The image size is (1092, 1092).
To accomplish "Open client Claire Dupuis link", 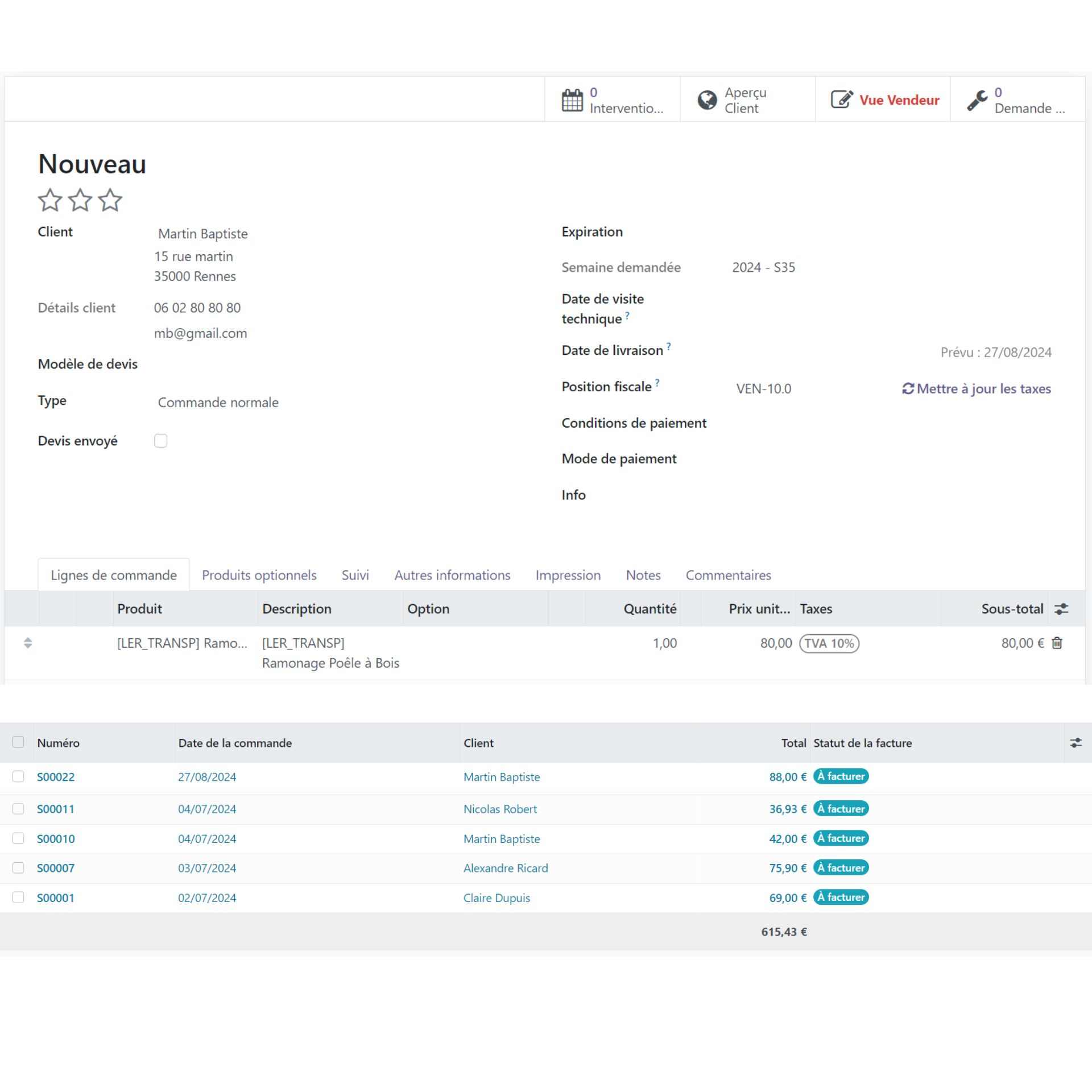I will (497, 897).
